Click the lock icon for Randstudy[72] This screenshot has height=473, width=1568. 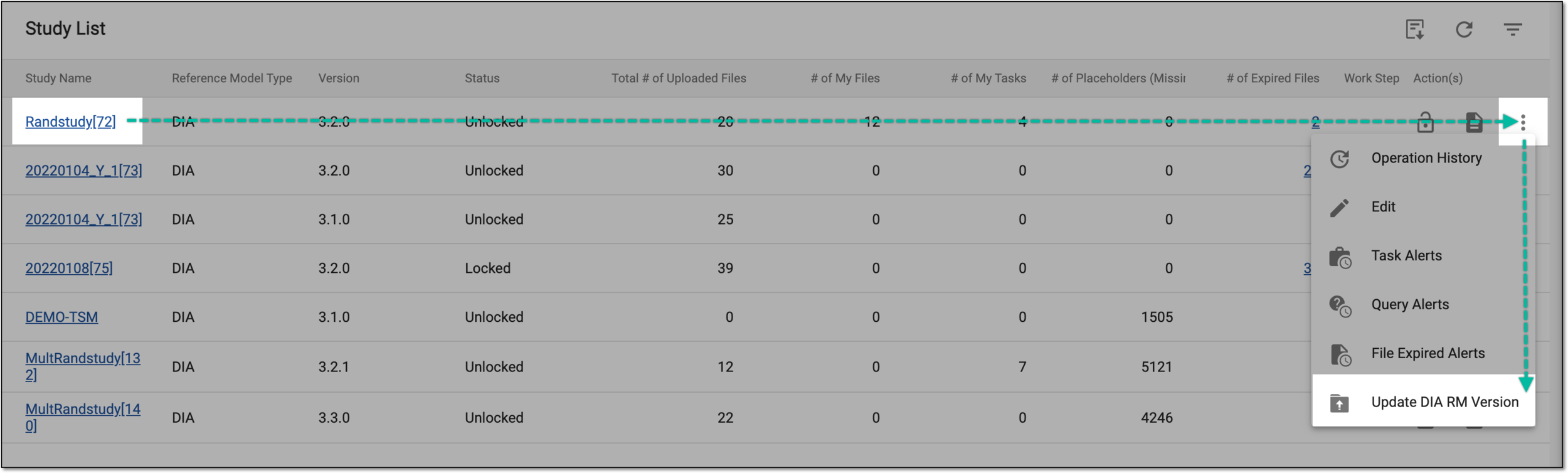(x=1425, y=122)
